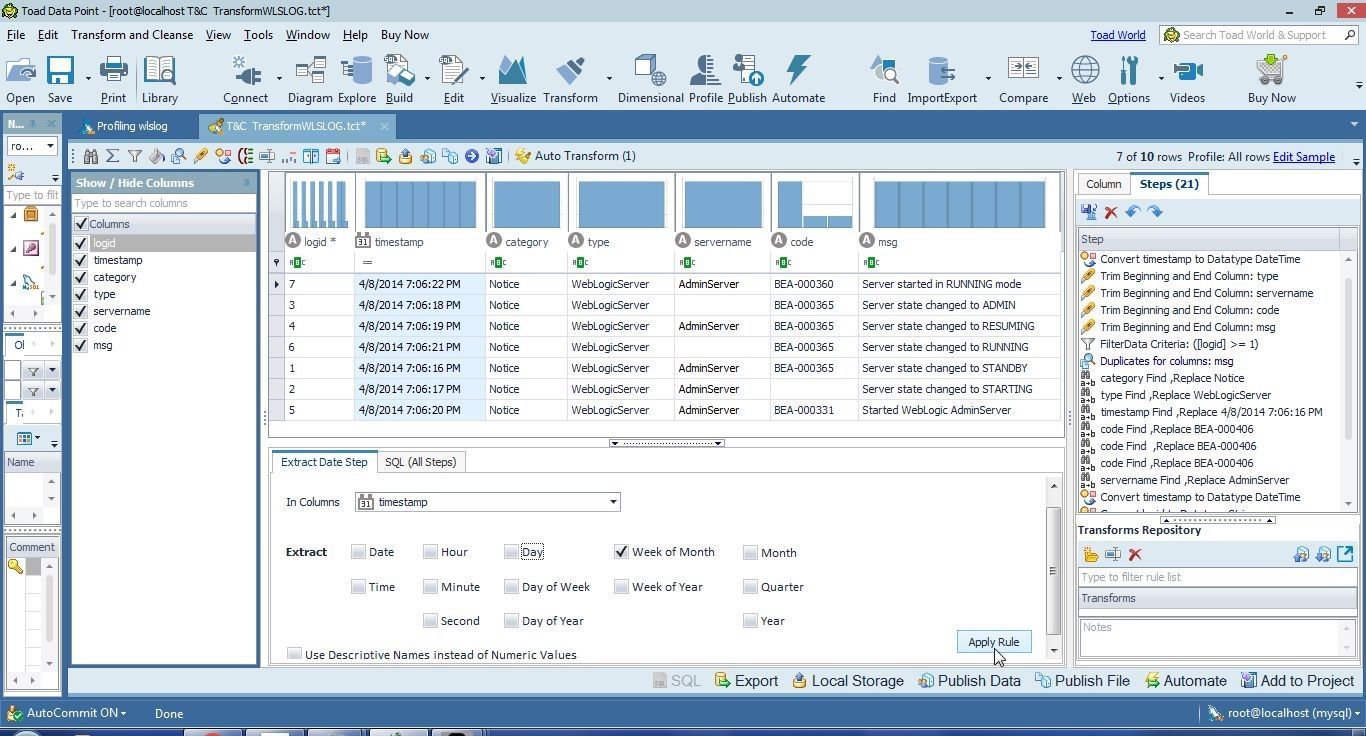Image resolution: width=1366 pixels, height=736 pixels.
Task: Click the extract date calendar icon
Action: 333,156
